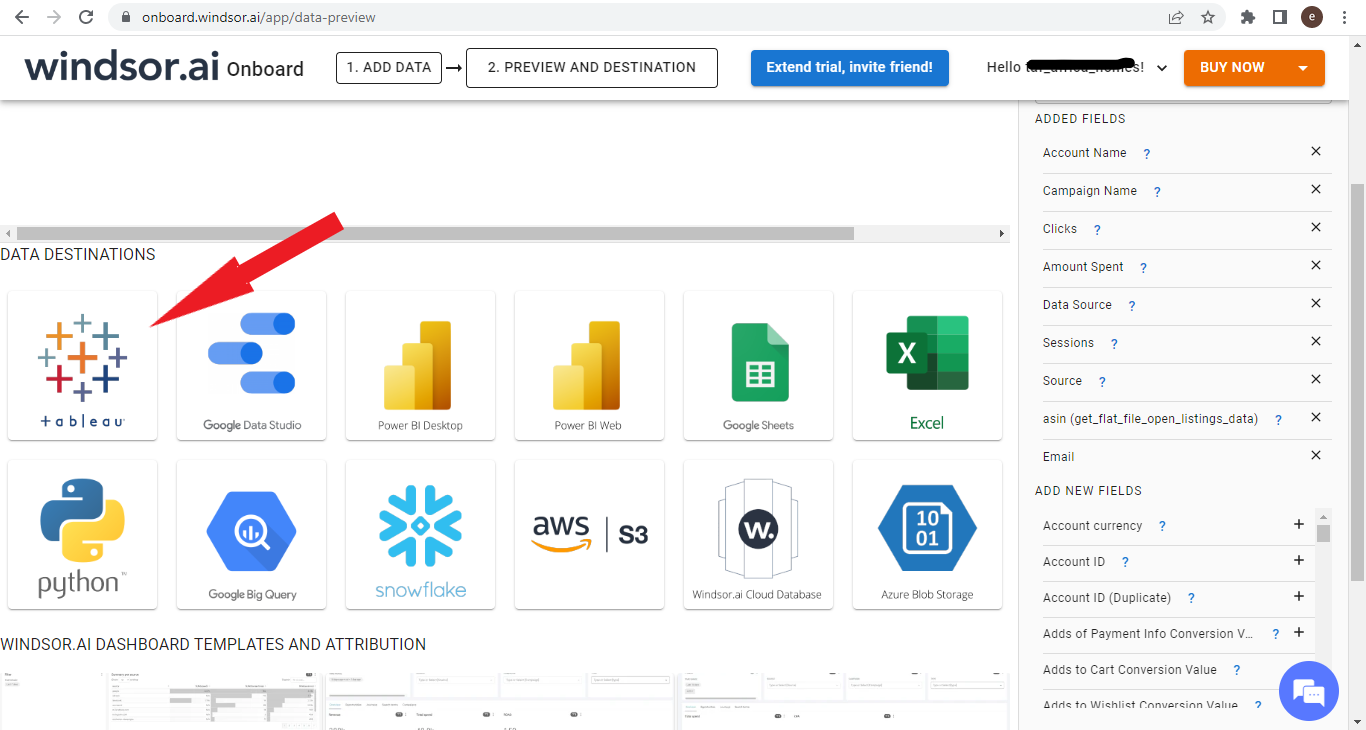Image resolution: width=1366 pixels, height=730 pixels.
Task: Click the page vertical scrollbar
Action: (x=1357, y=381)
